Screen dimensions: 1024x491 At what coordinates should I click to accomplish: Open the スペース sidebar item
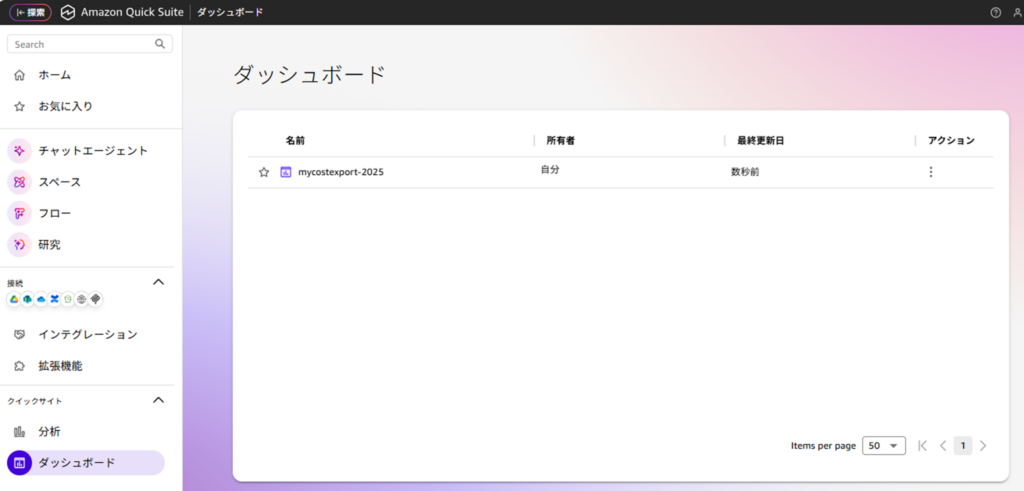(x=59, y=182)
